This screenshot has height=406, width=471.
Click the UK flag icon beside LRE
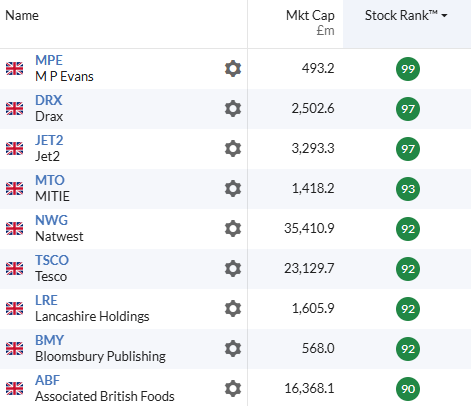15,309
